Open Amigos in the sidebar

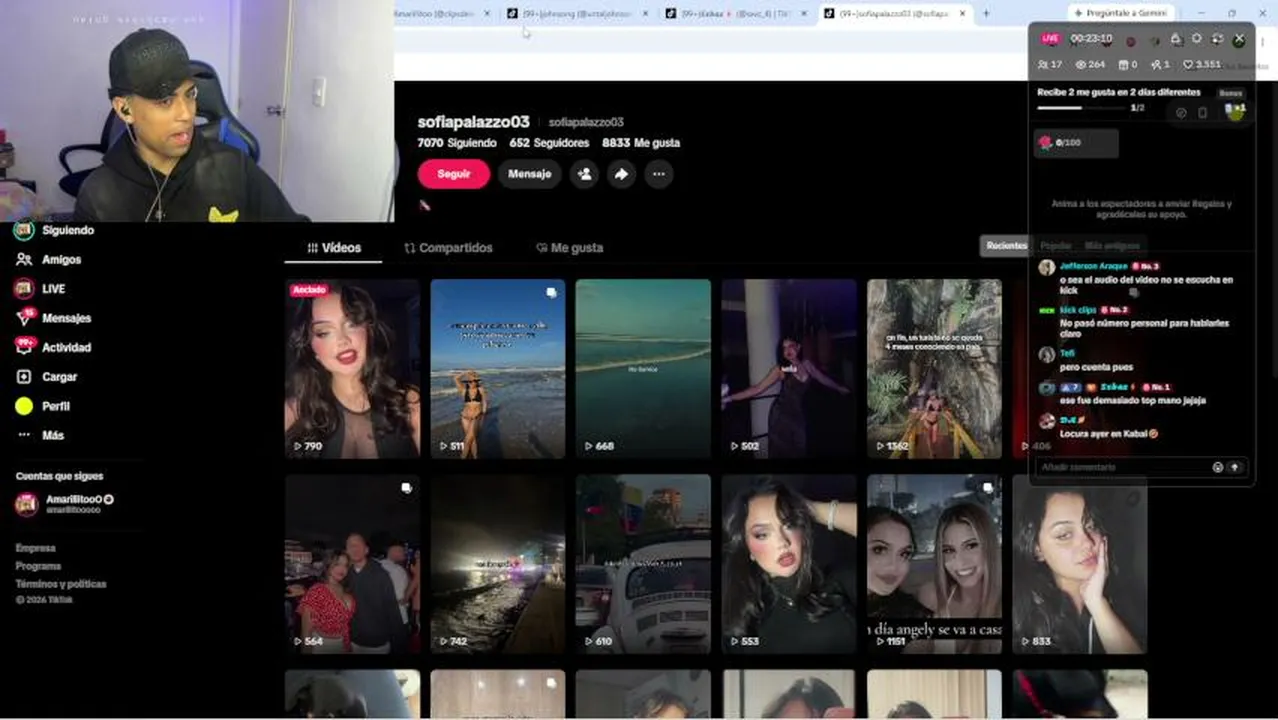tap(49, 259)
